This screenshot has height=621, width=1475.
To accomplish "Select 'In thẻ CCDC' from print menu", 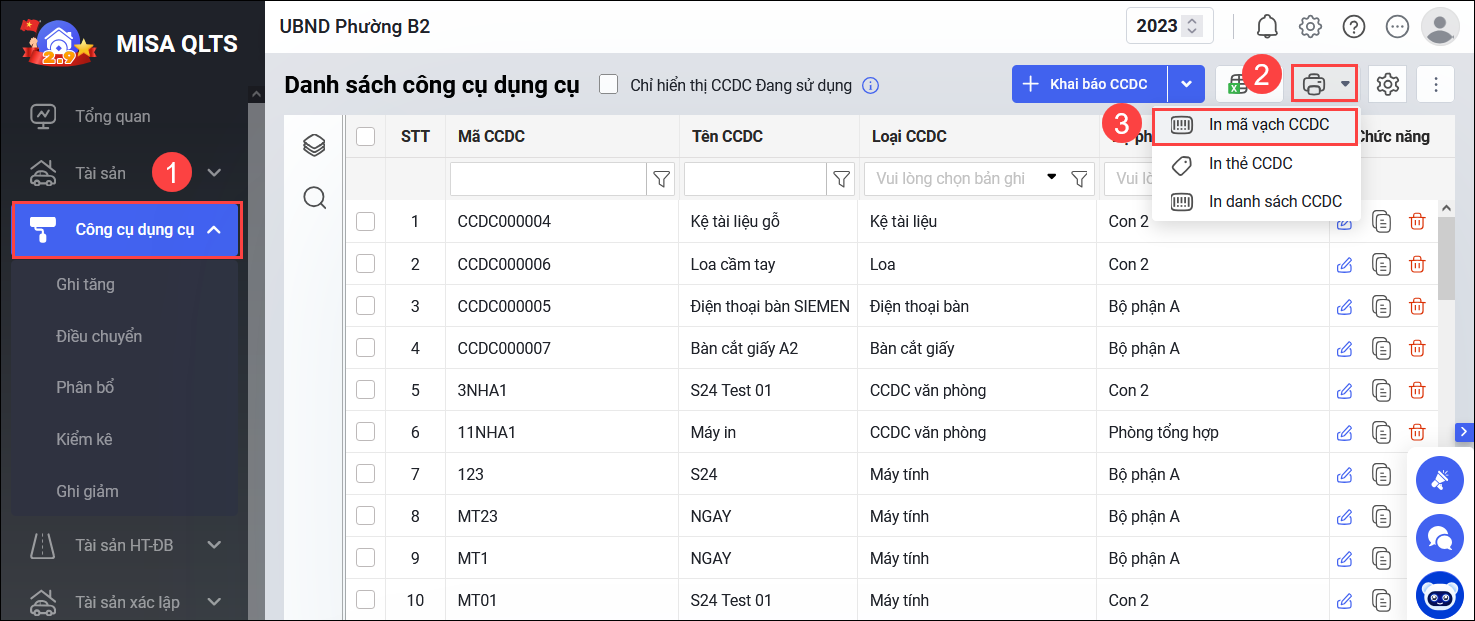I will click(x=1250, y=163).
